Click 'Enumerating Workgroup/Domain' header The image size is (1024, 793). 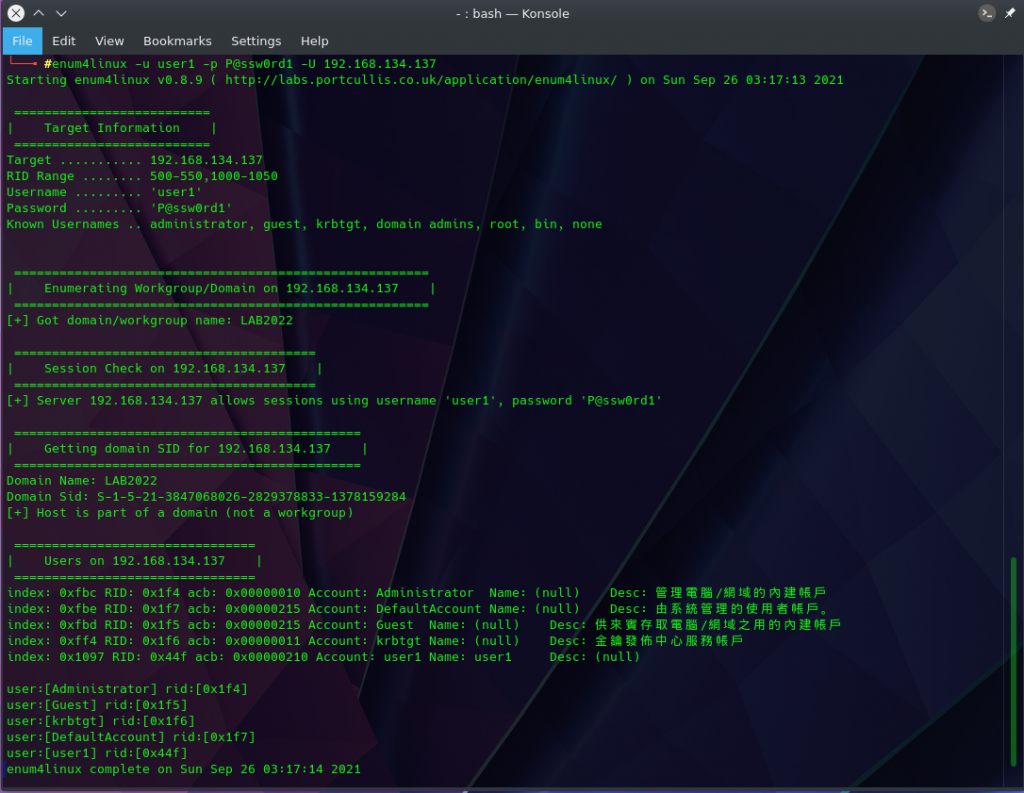click(x=221, y=288)
